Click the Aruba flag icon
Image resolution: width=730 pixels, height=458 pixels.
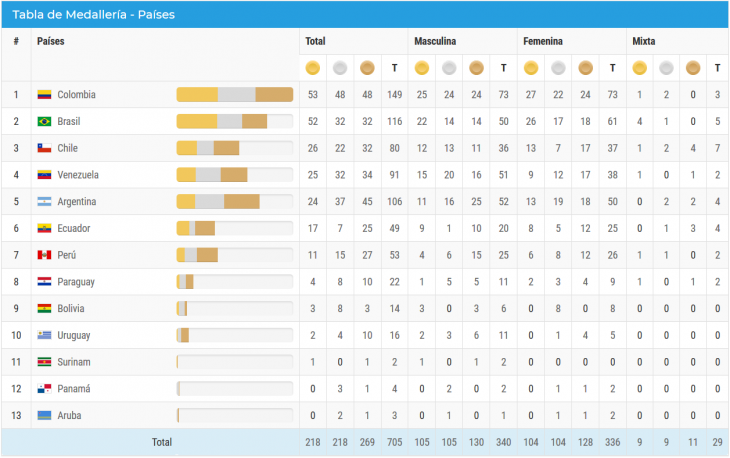tap(44, 415)
